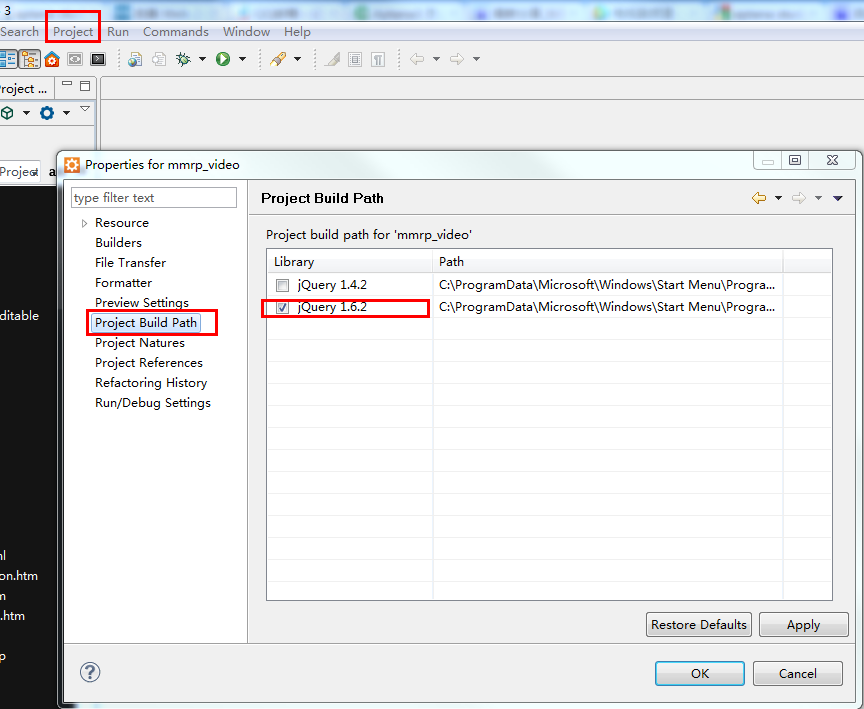Open the Run button dropdown arrow
This screenshot has height=709, width=864.
(242, 59)
